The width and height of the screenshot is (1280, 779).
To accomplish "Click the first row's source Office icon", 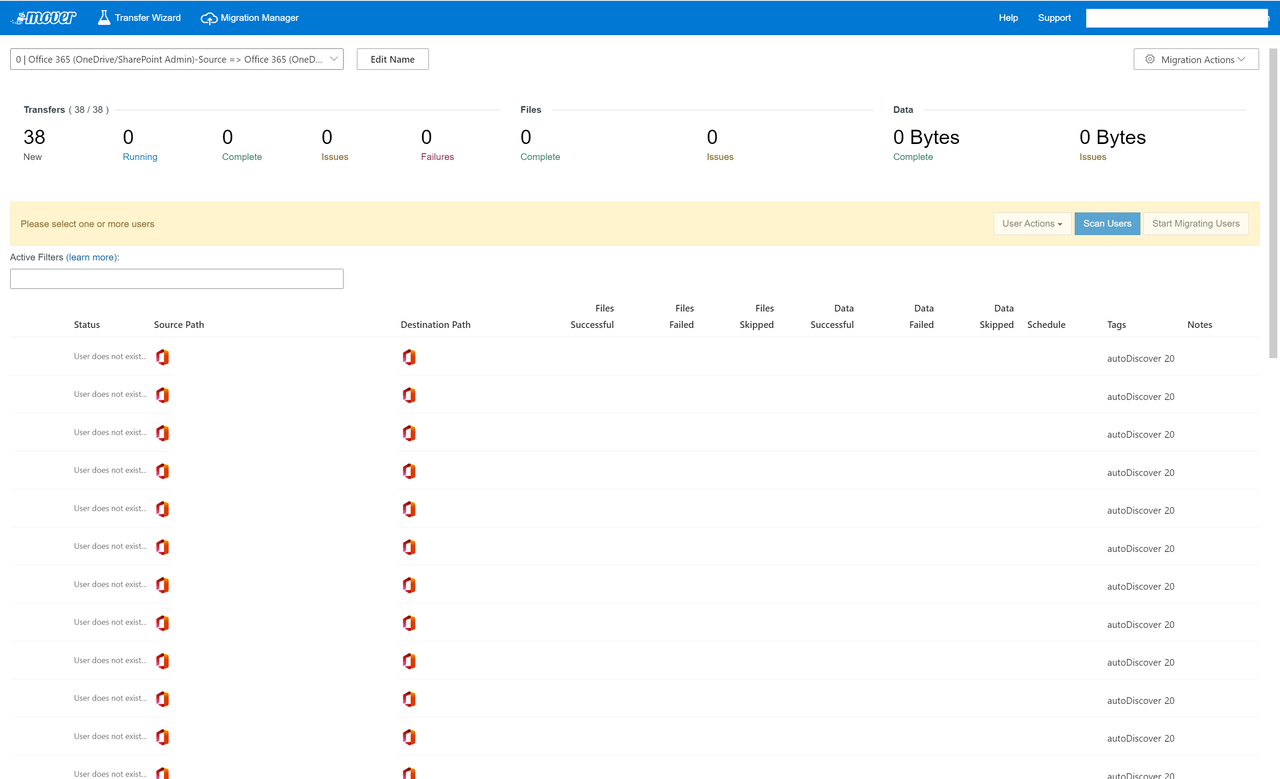I will click(162, 357).
